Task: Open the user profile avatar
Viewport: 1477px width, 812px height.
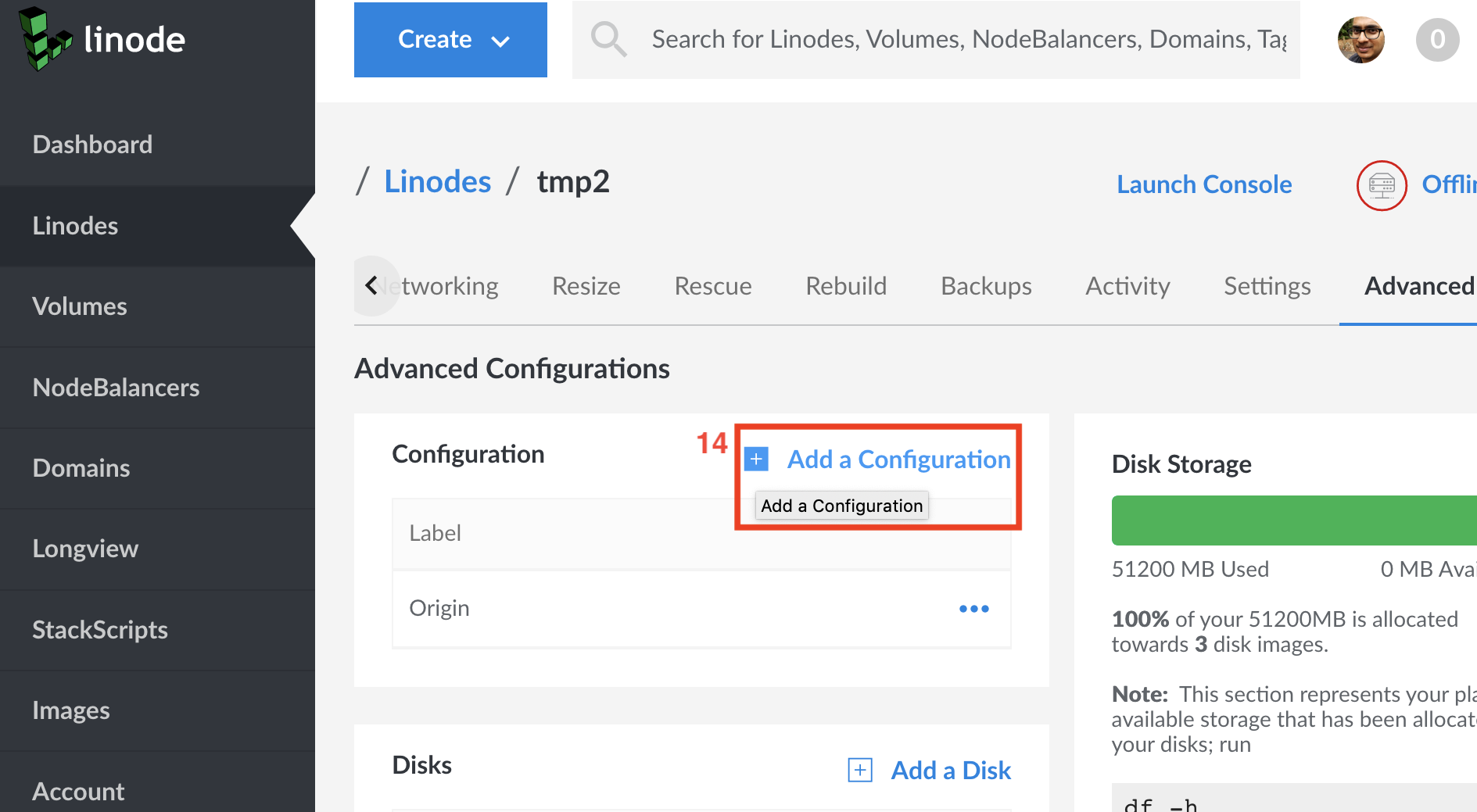Action: pos(1360,39)
